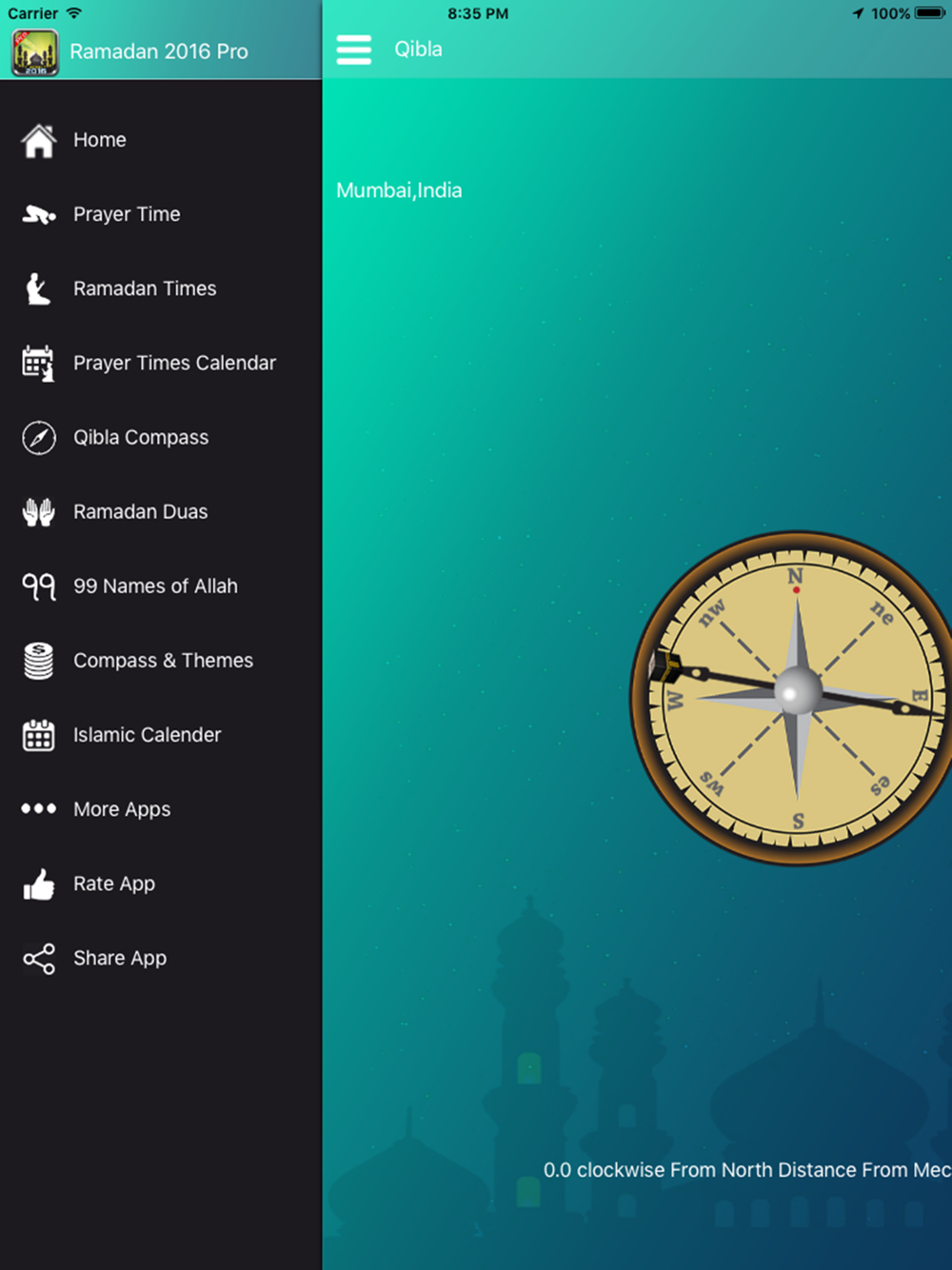The image size is (952, 1270).
Task: Click the Ramadan 2016 Pro header title
Action: [159, 52]
